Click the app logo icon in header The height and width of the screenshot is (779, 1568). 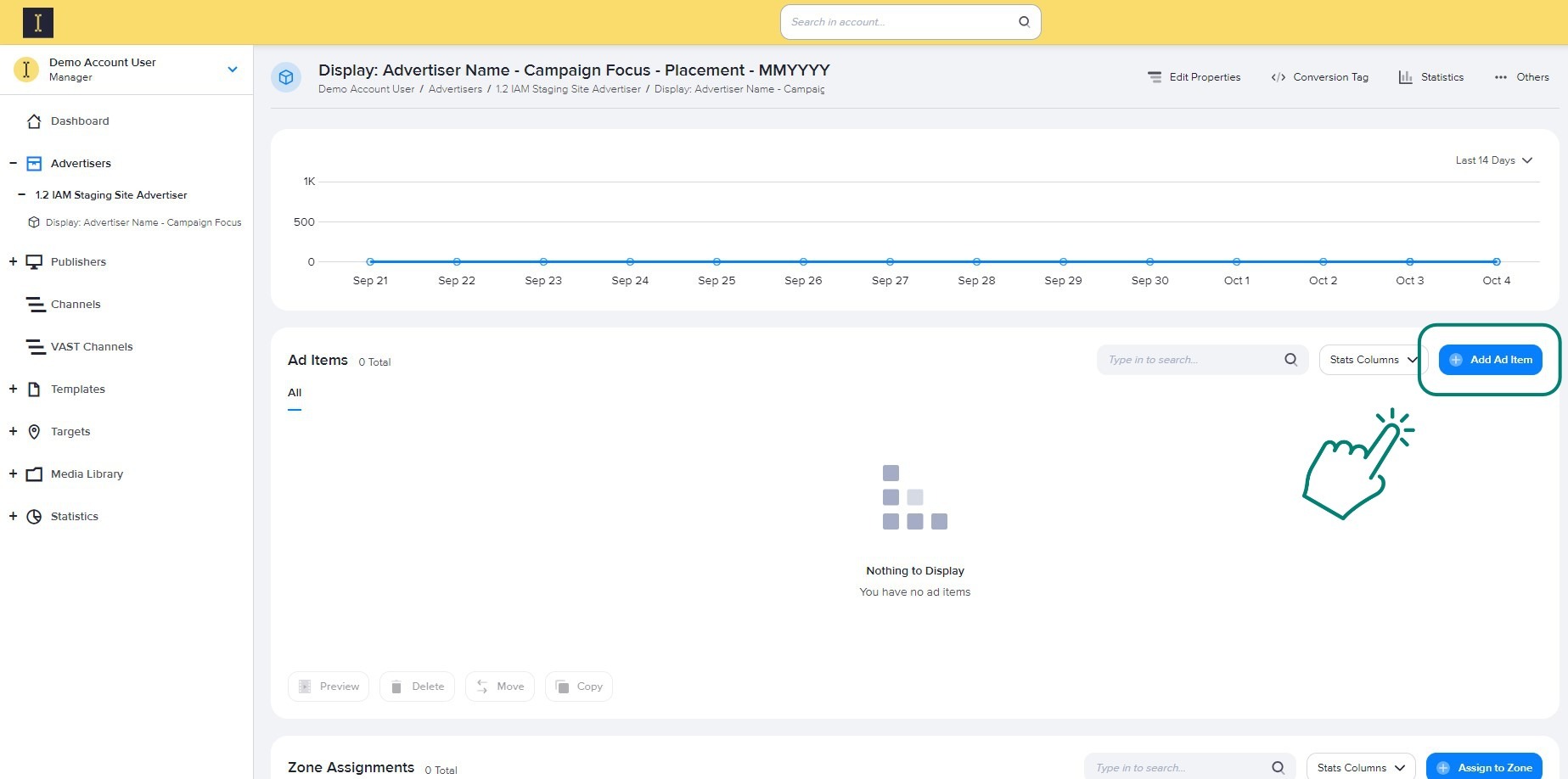pyautogui.click(x=38, y=23)
